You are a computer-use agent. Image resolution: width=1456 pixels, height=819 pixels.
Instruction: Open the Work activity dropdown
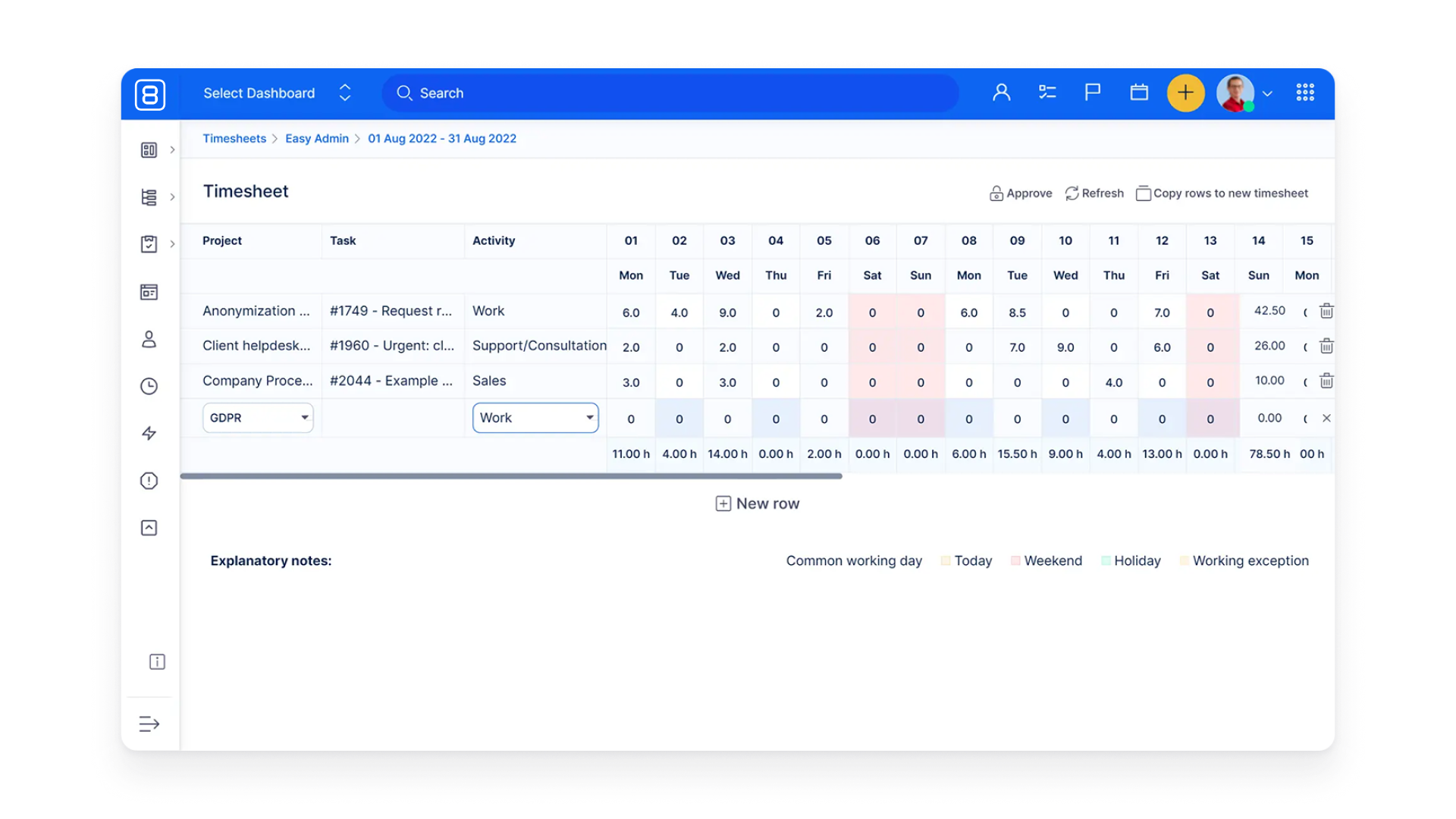tap(535, 418)
